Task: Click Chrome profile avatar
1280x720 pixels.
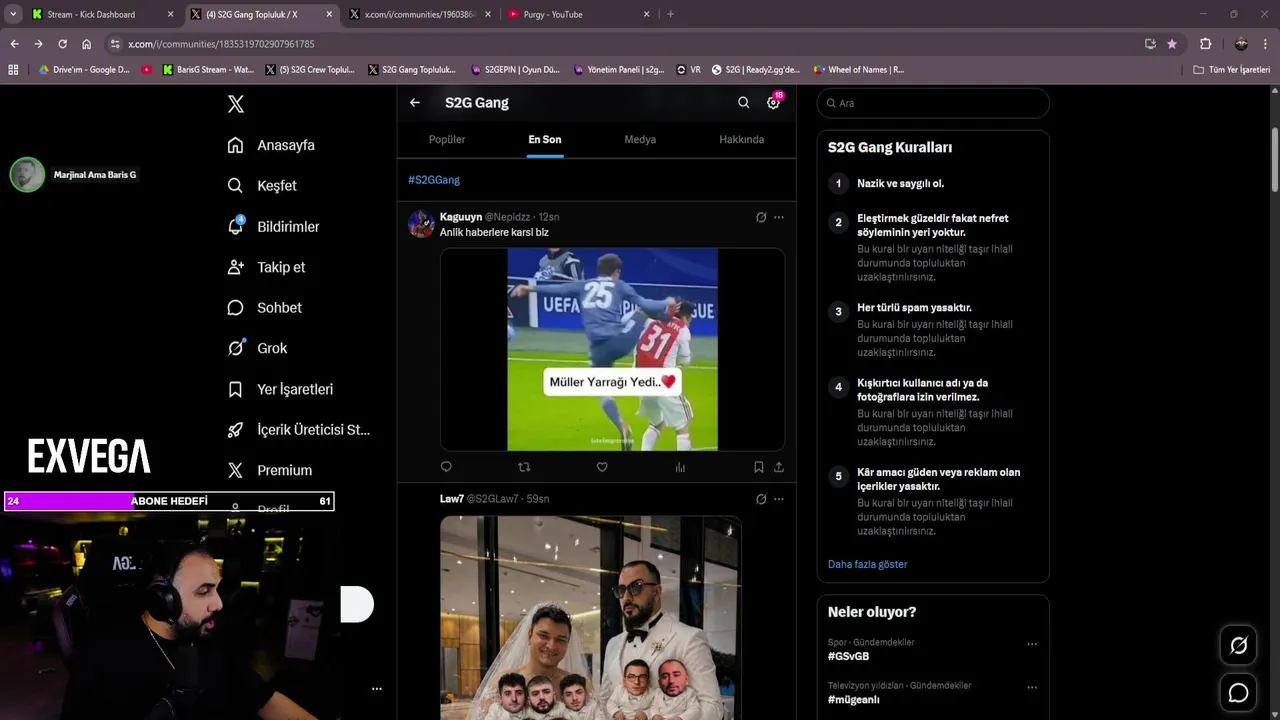Action: click(x=1241, y=44)
